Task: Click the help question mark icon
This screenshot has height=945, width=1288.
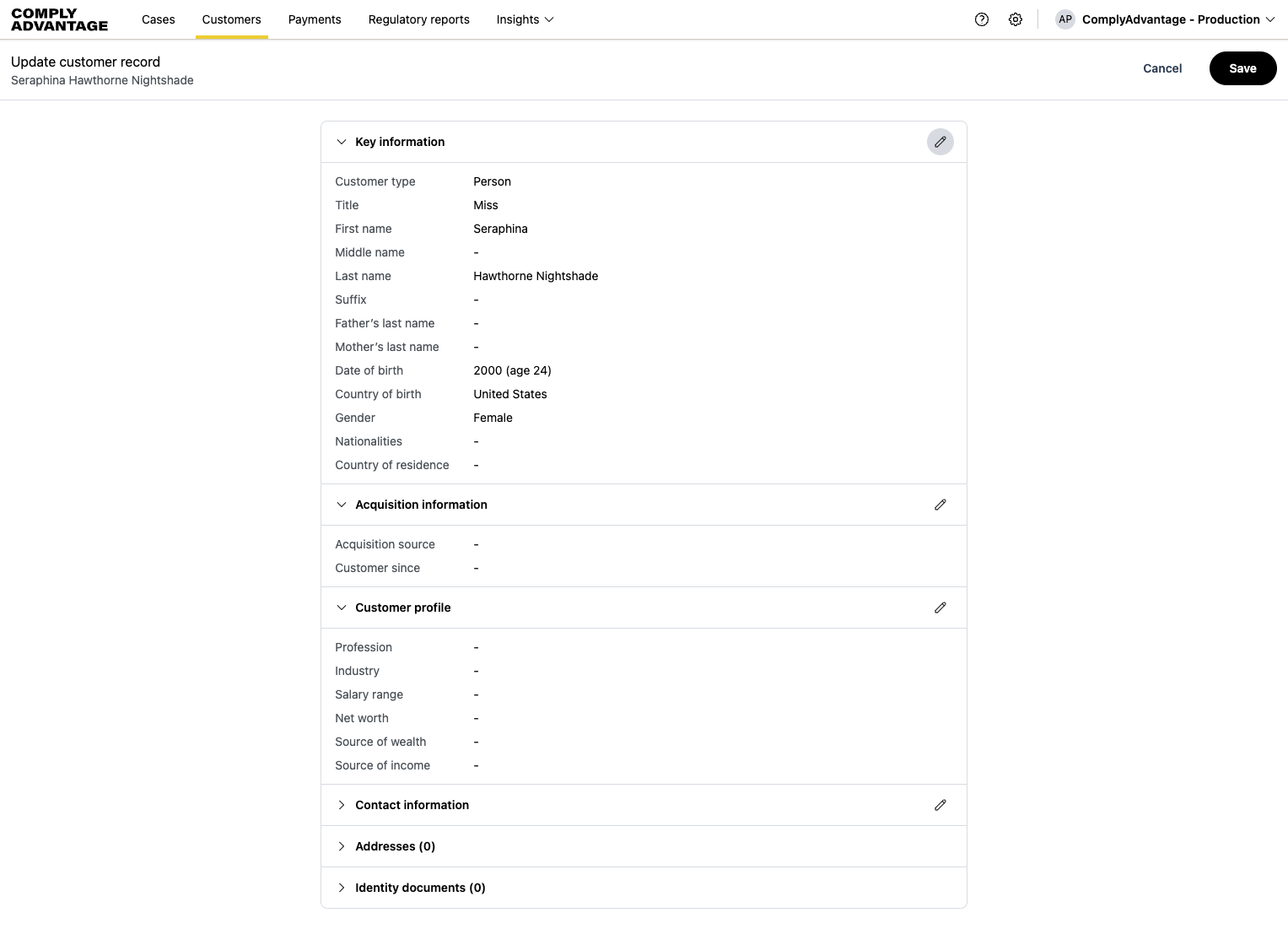Action: point(982,19)
